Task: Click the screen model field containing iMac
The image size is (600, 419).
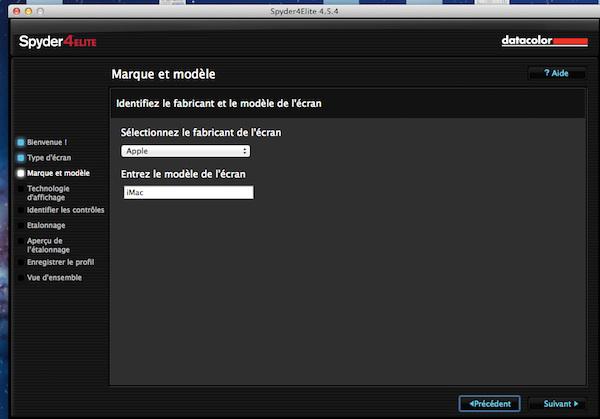Action: (187, 192)
